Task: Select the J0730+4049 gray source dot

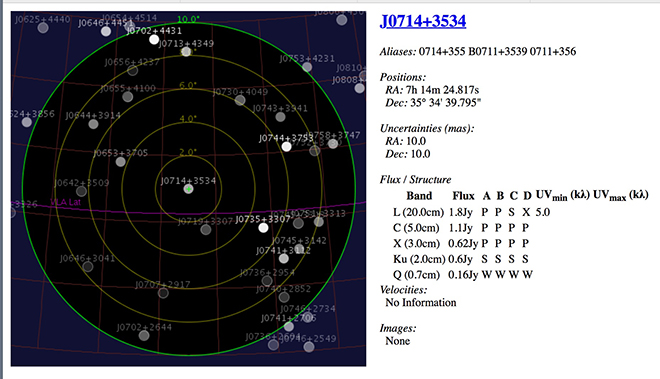Action: [x=240, y=100]
